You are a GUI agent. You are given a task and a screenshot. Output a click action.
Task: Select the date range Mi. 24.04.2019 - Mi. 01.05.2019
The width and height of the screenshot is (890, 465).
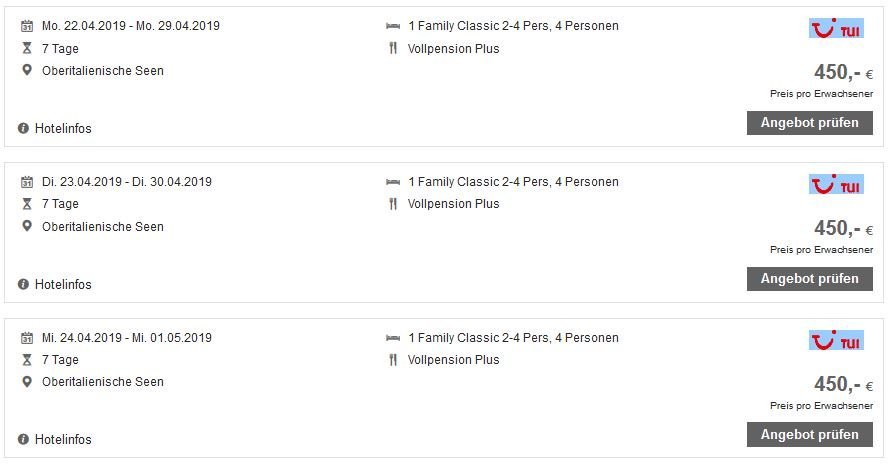127,338
